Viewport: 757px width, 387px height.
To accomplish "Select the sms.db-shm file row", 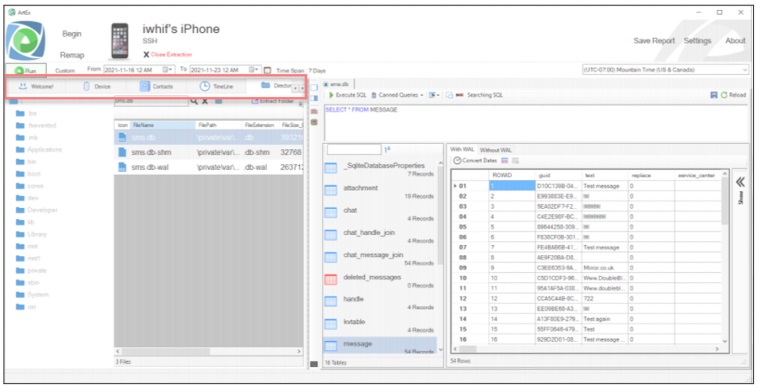I will [209, 152].
